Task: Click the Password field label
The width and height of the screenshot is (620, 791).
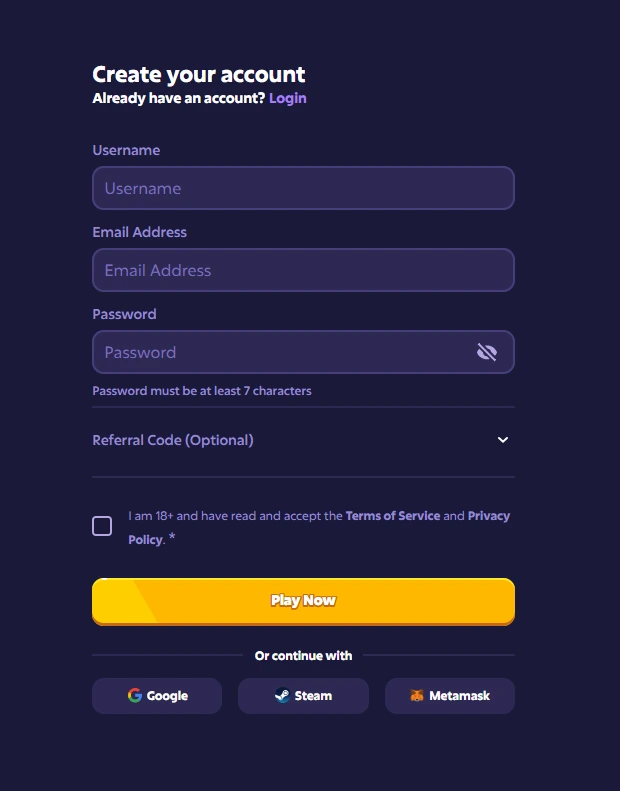Action: (124, 314)
